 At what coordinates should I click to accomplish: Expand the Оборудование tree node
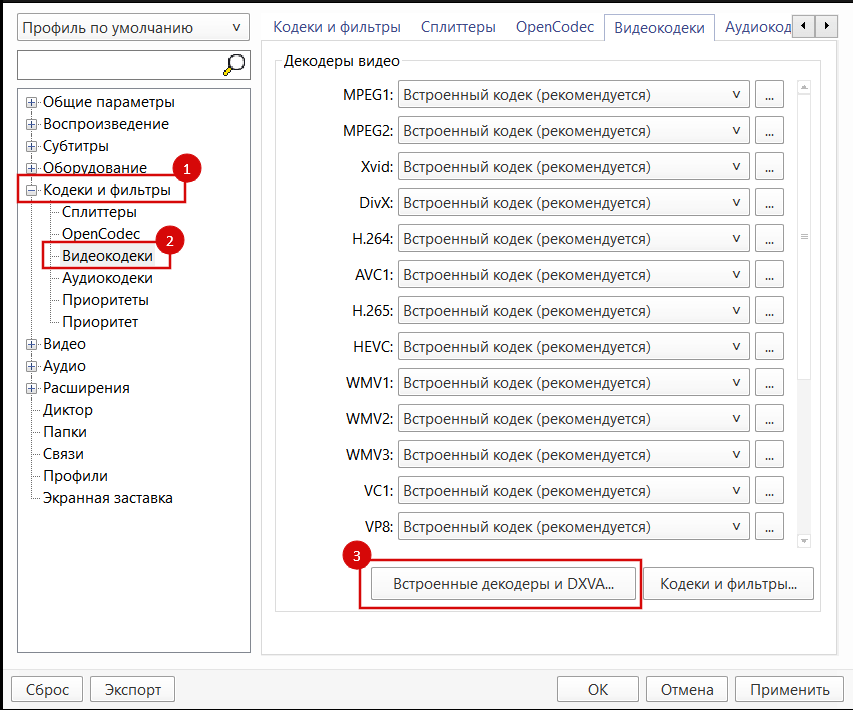(30, 167)
